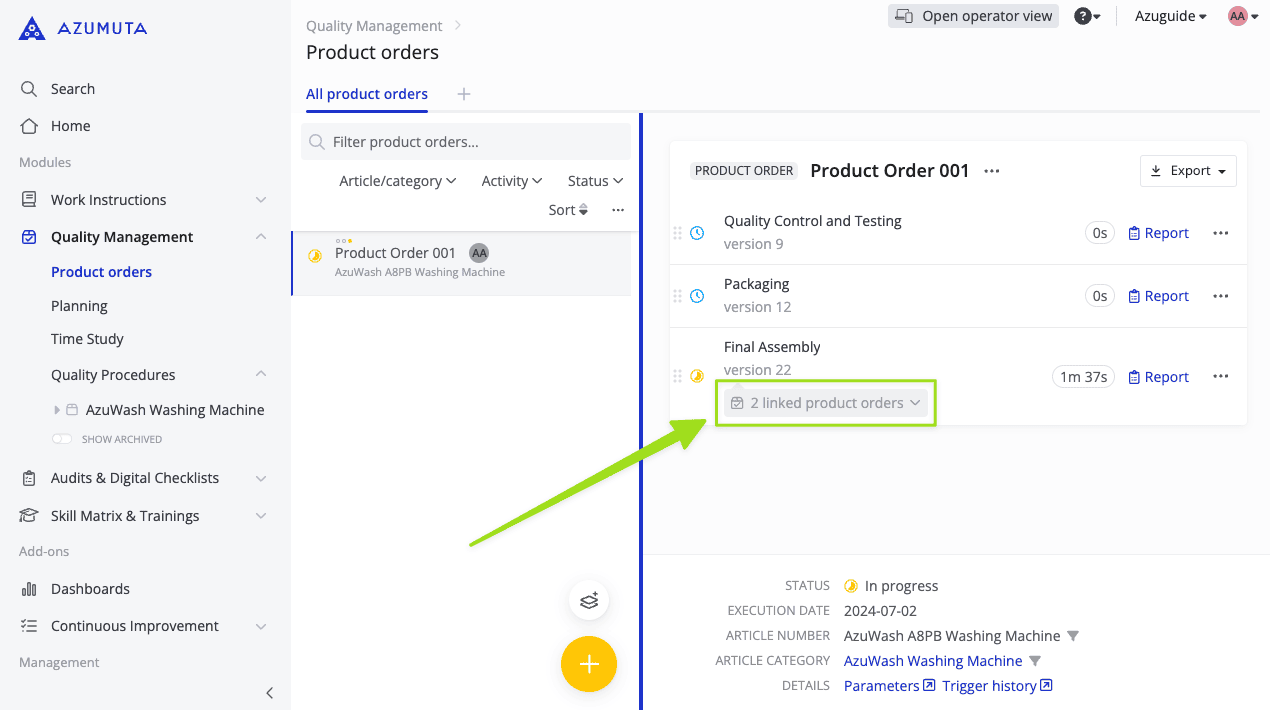
Task: Open the Trigger history link
Action: coord(991,685)
